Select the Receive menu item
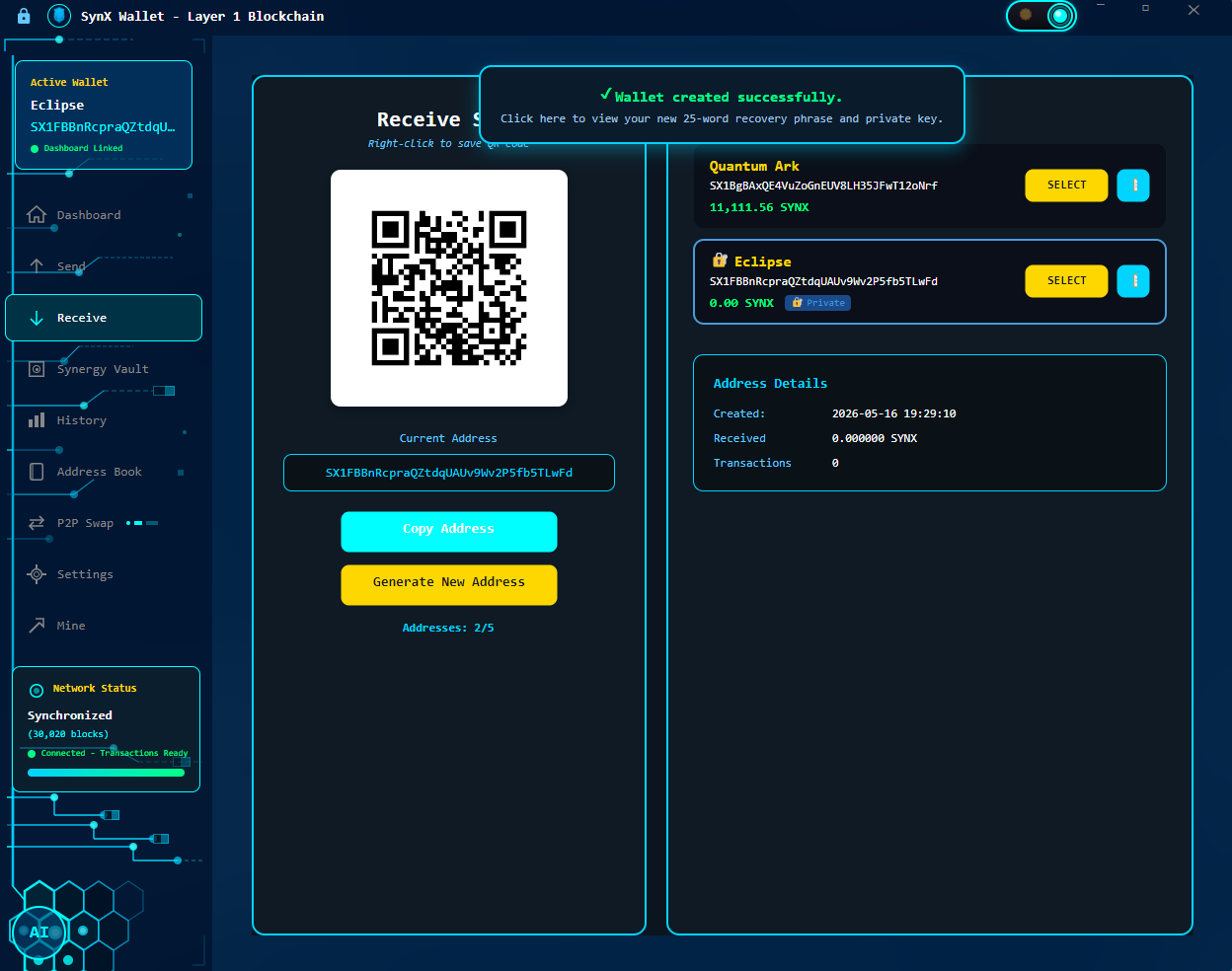This screenshot has height=971, width=1232. (x=104, y=318)
